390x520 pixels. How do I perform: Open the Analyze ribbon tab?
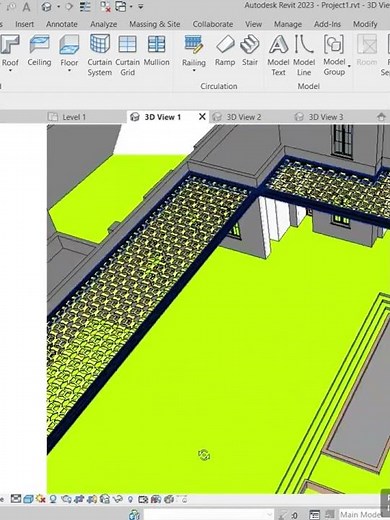point(103,24)
